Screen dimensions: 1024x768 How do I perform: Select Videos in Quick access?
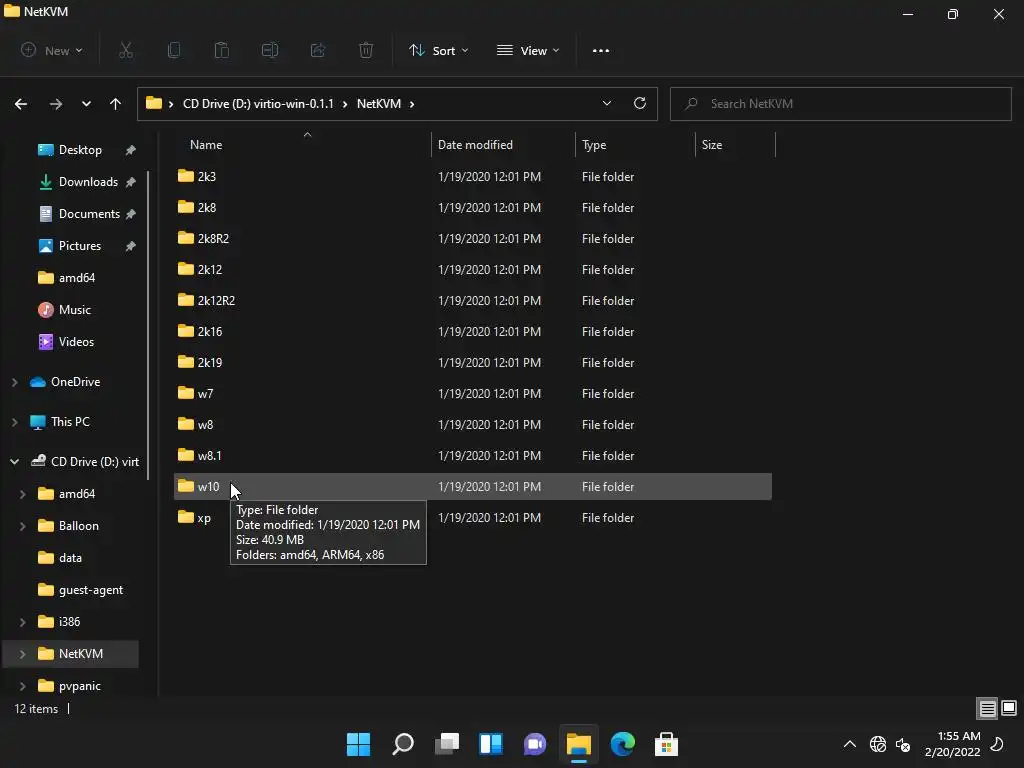click(76, 342)
